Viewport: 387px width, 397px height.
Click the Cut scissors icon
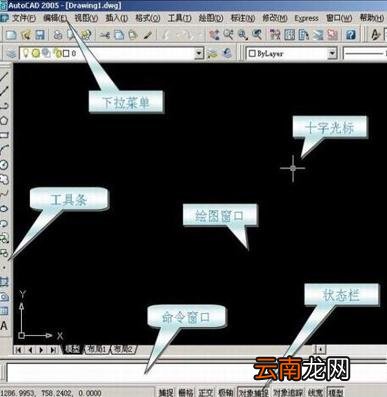[x=105, y=35]
